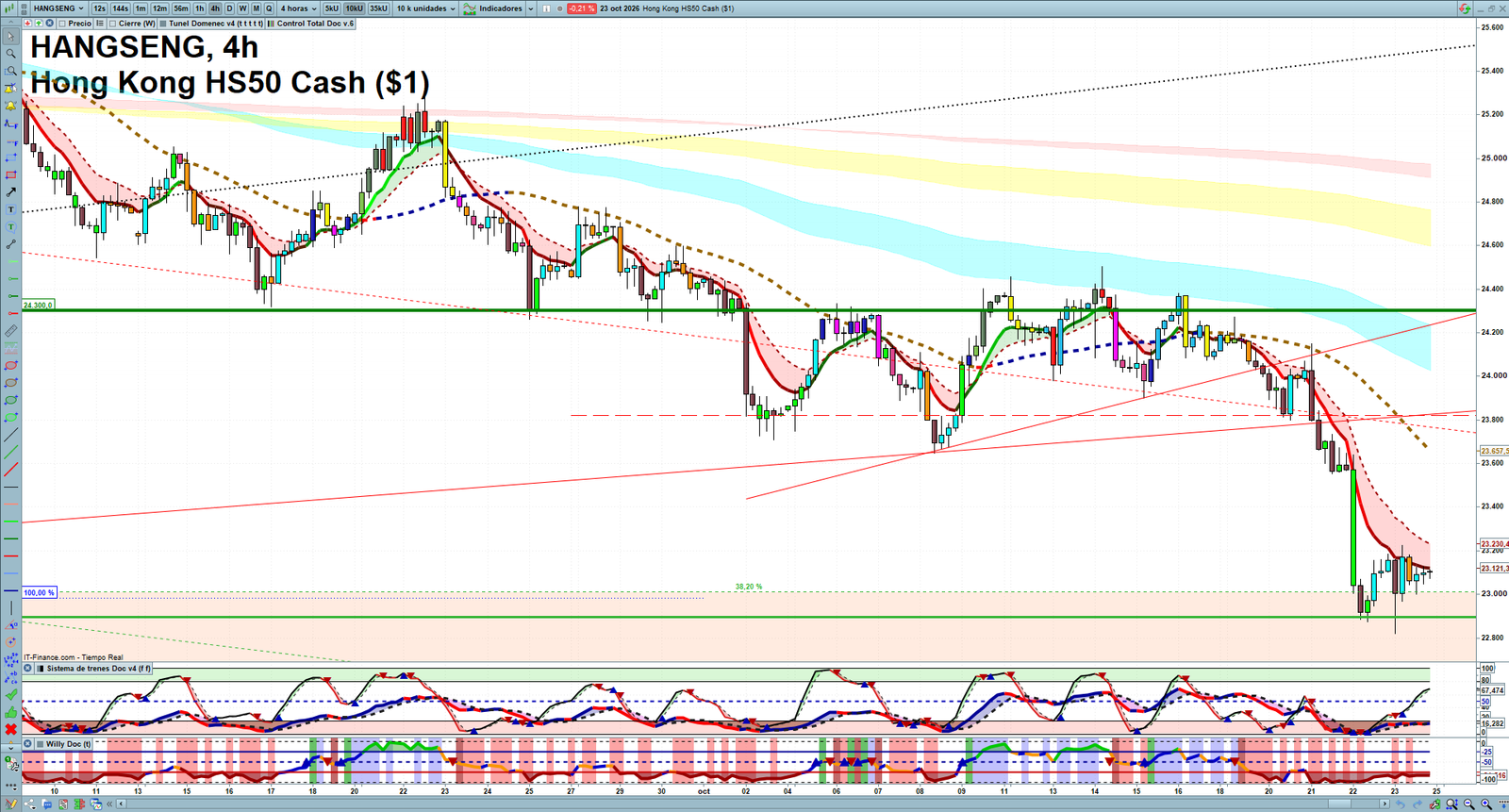Click the 100,00 % Fibonacci level label
The width and height of the screenshot is (1509, 812).
pos(39,593)
